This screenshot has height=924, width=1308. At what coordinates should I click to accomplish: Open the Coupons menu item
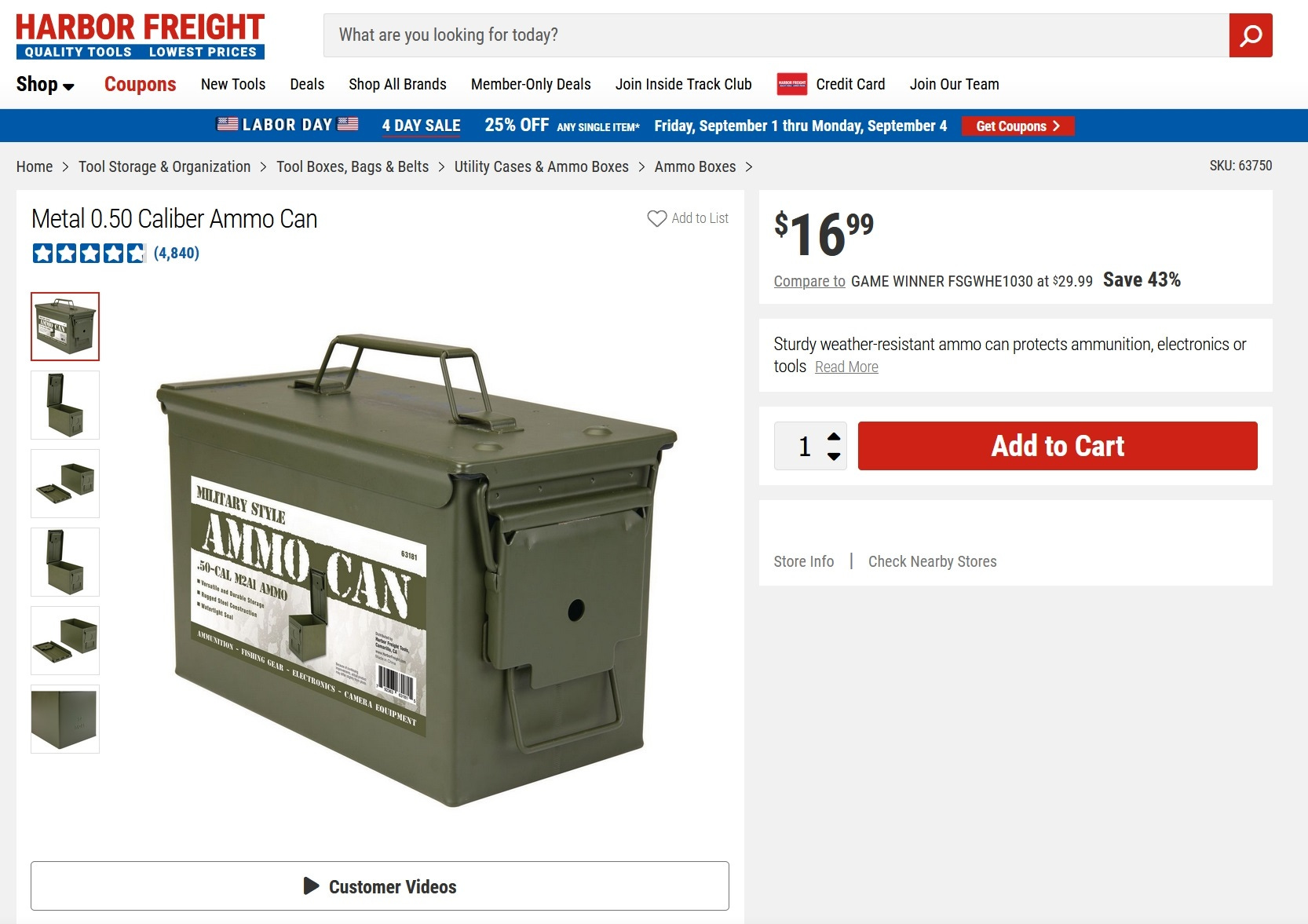point(140,84)
